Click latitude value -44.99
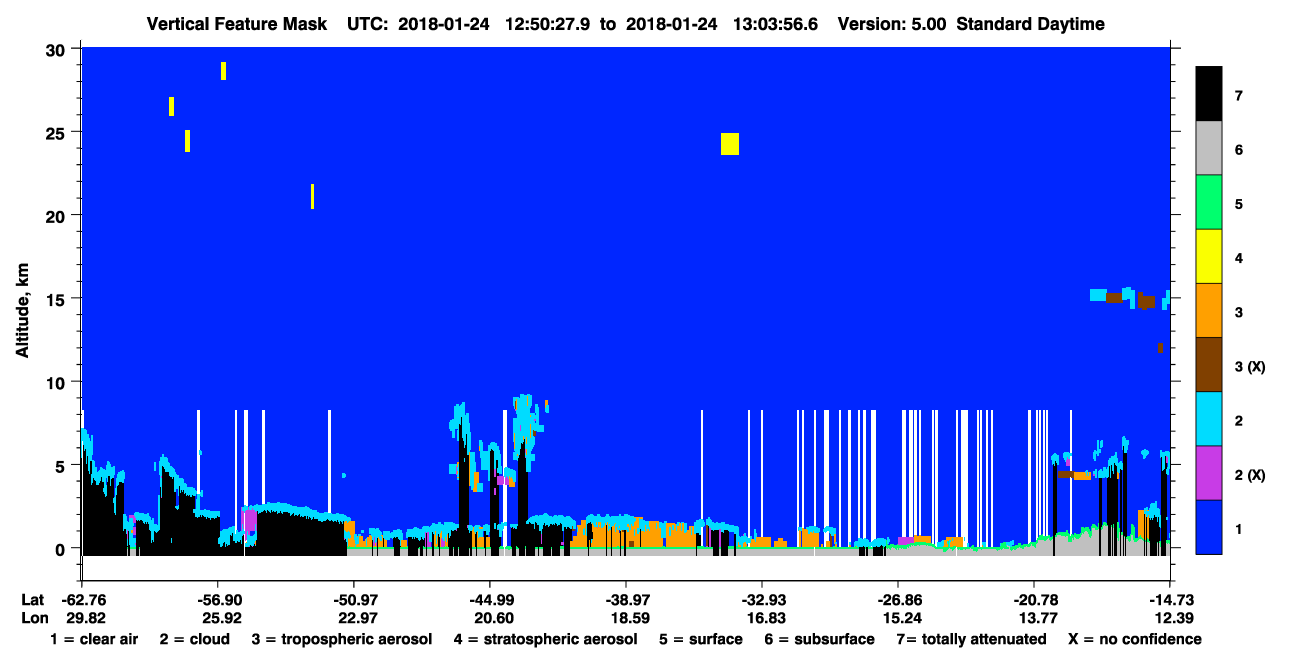 point(493,600)
